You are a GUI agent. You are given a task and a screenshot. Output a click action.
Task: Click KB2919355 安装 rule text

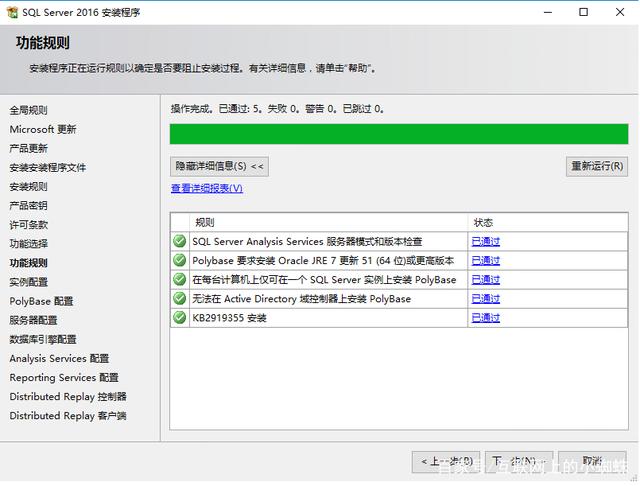coord(229,318)
